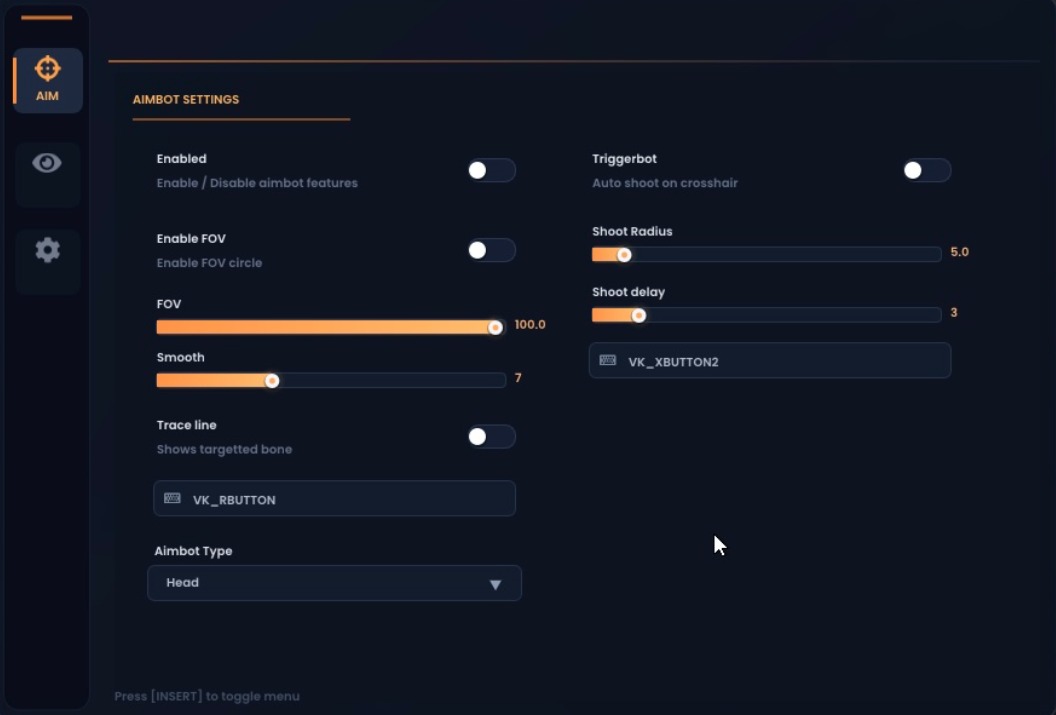
Task: Click the Shoot Radius slider handle
Action: point(624,255)
